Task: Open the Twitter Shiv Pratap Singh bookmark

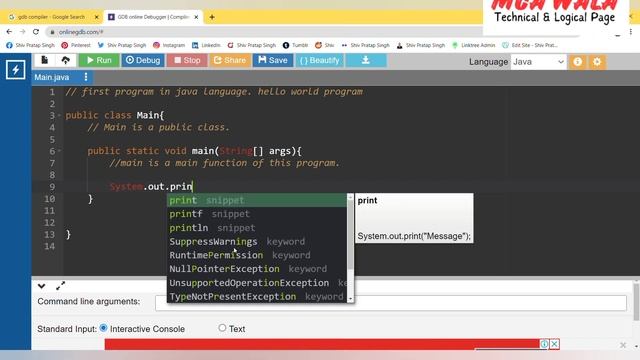Action: pos(122,45)
